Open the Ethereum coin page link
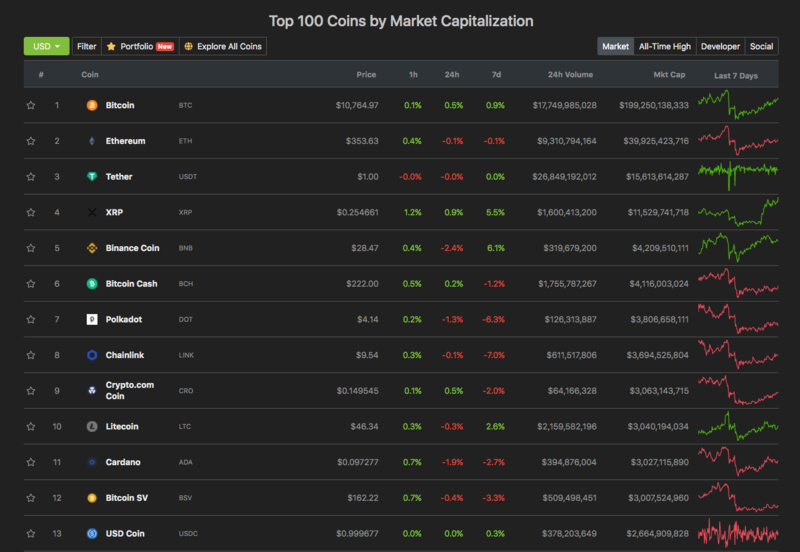This screenshot has width=800, height=552. click(126, 141)
